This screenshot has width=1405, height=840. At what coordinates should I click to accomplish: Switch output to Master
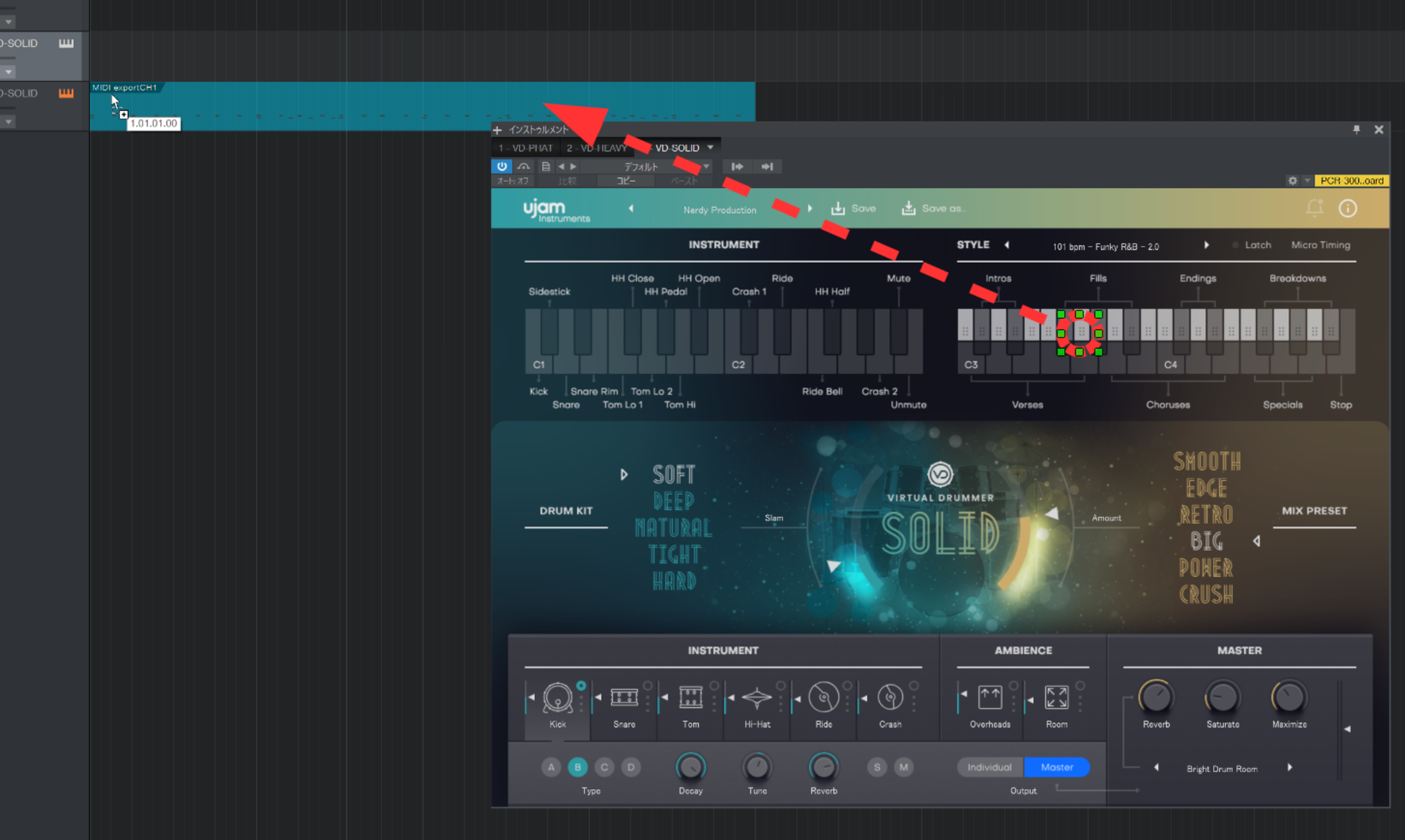pos(1057,767)
